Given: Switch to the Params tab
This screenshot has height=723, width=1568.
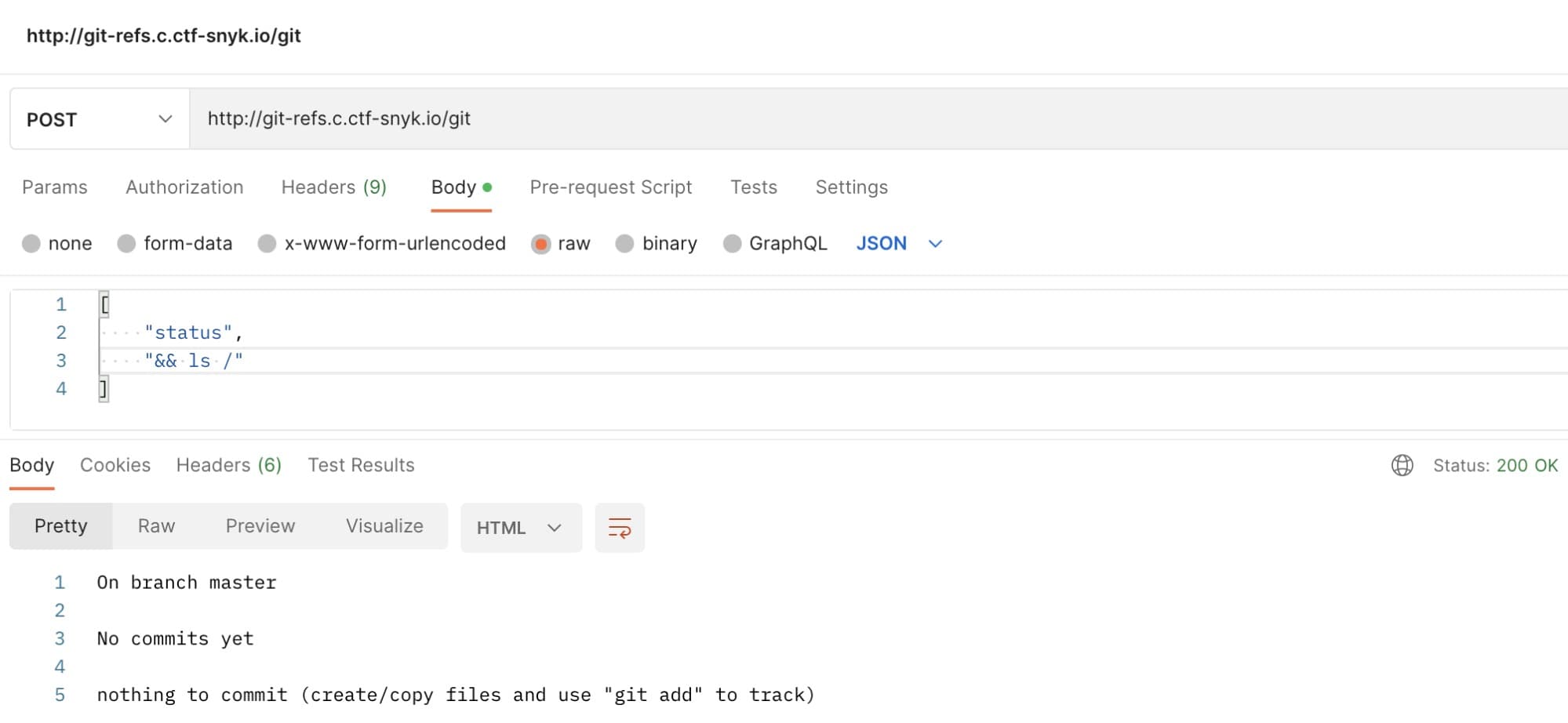Looking at the screenshot, I should (55, 187).
